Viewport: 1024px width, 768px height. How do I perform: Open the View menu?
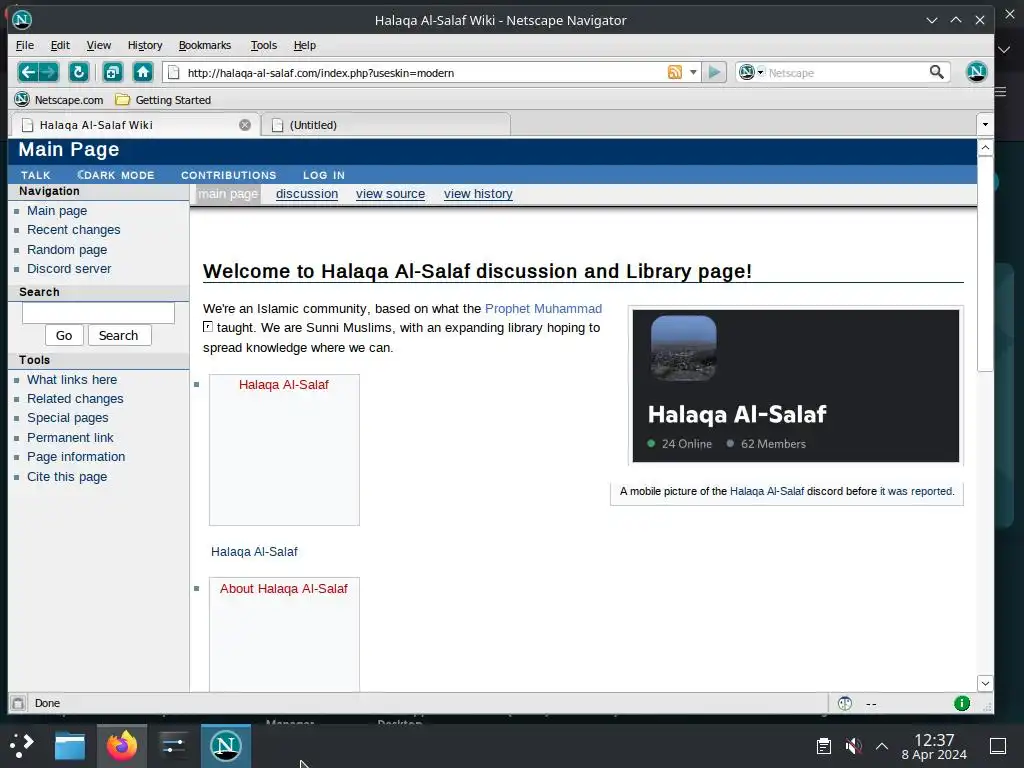[x=99, y=45]
